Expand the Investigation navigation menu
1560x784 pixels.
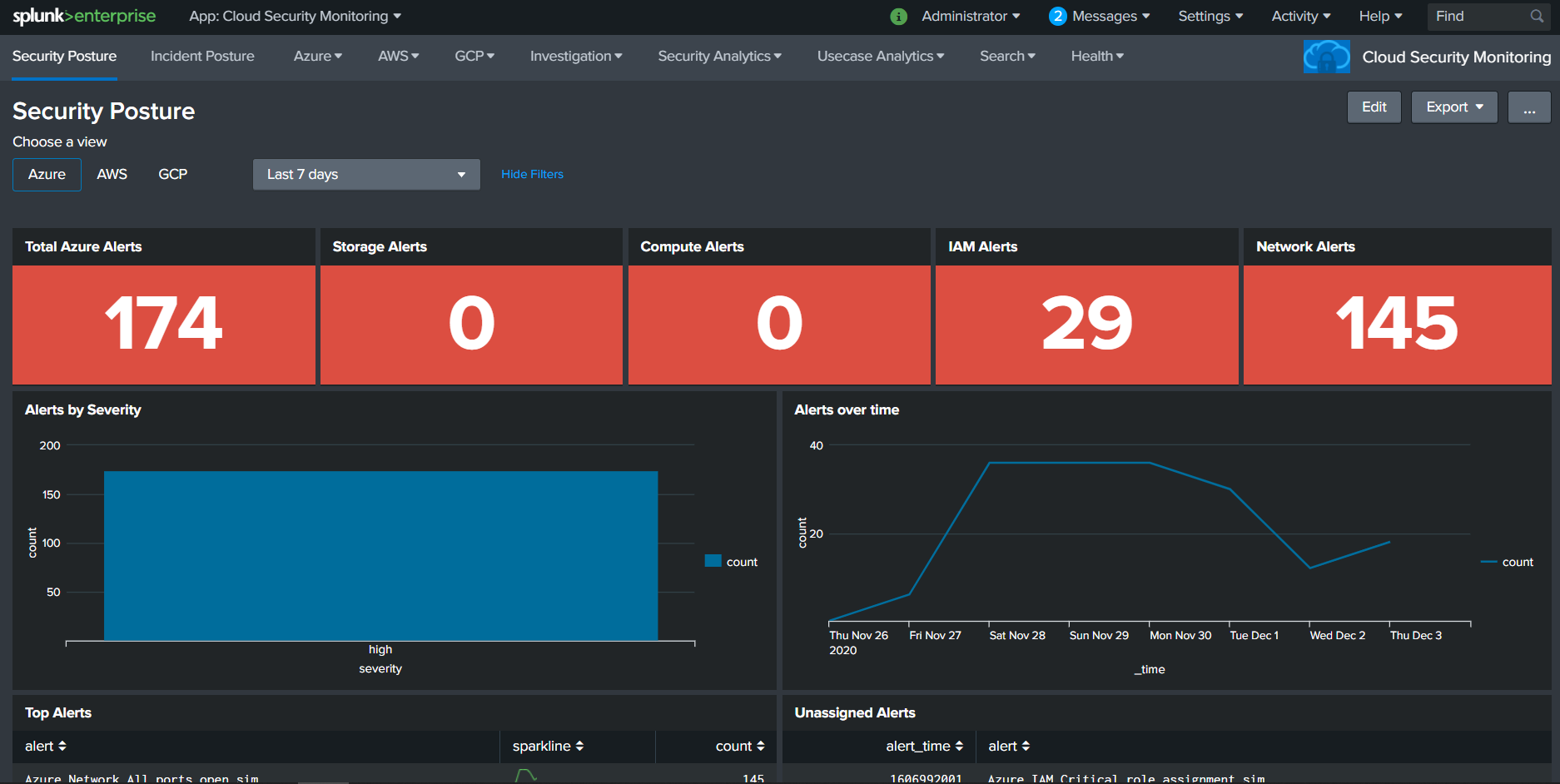[x=576, y=56]
